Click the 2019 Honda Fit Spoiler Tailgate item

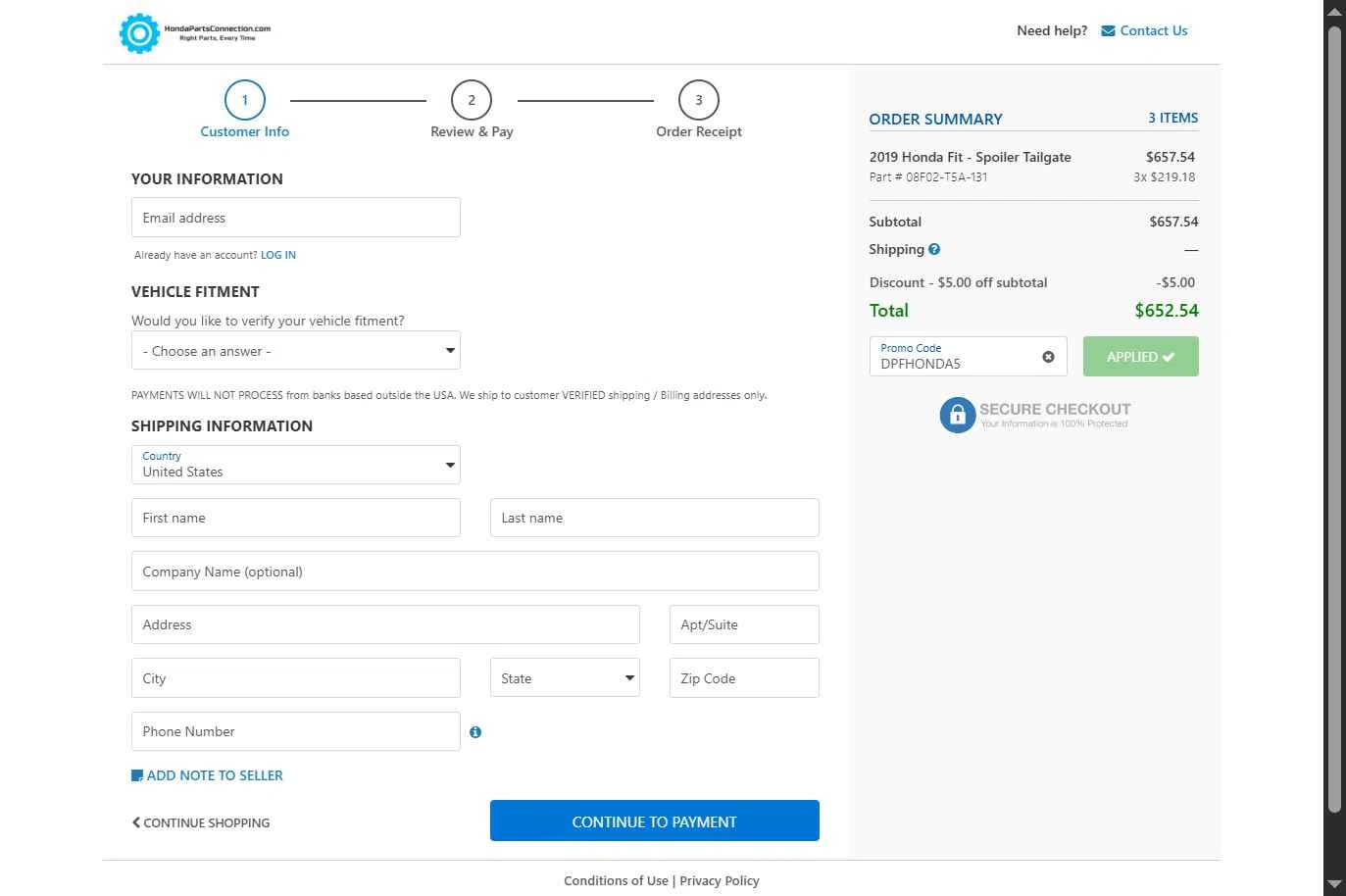tap(970, 157)
